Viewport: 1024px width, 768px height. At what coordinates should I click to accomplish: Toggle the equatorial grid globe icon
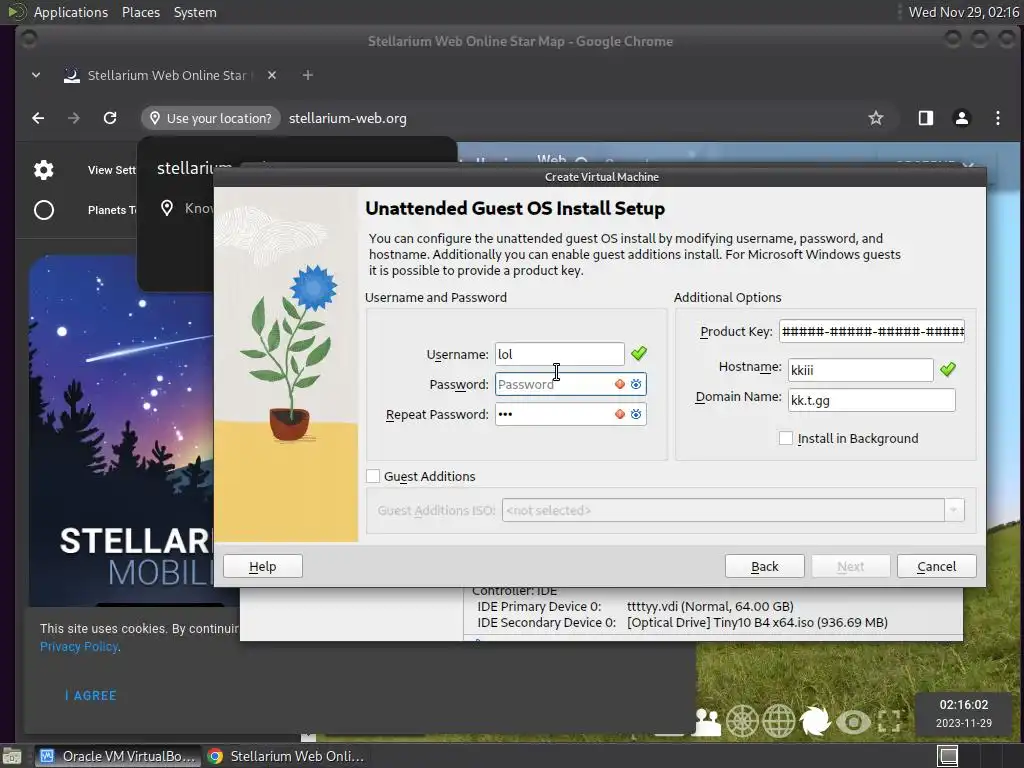[x=779, y=722]
